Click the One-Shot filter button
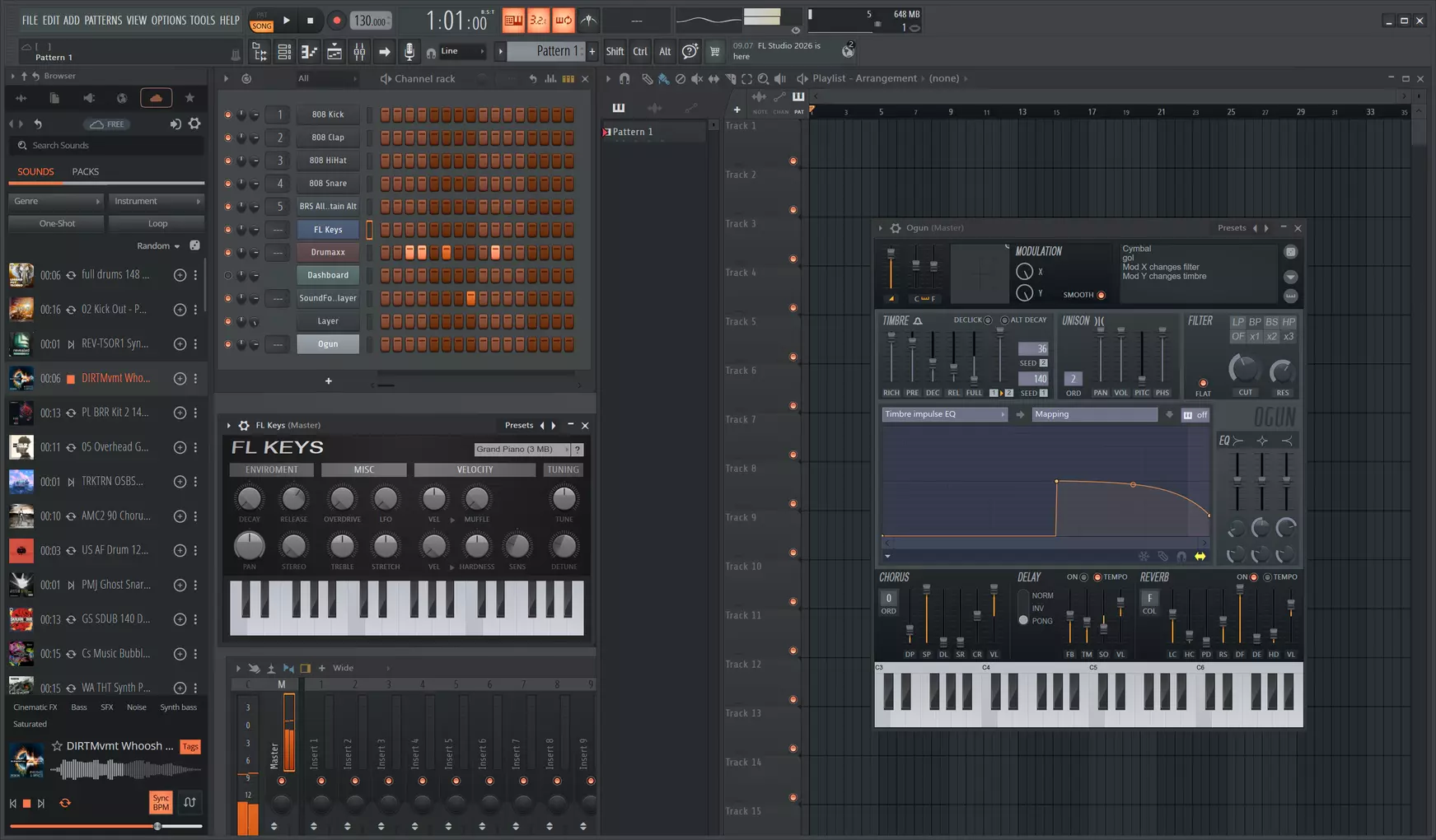This screenshot has width=1436, height=840. pos(57,223)
